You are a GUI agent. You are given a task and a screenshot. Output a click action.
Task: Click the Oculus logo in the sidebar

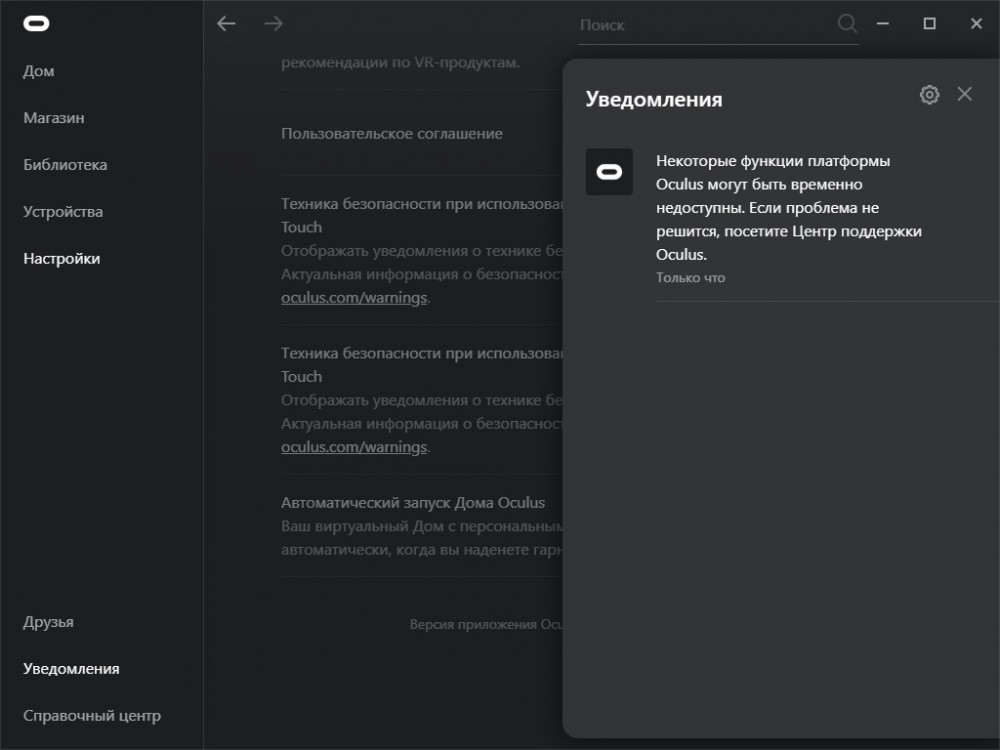pos(36,24)
